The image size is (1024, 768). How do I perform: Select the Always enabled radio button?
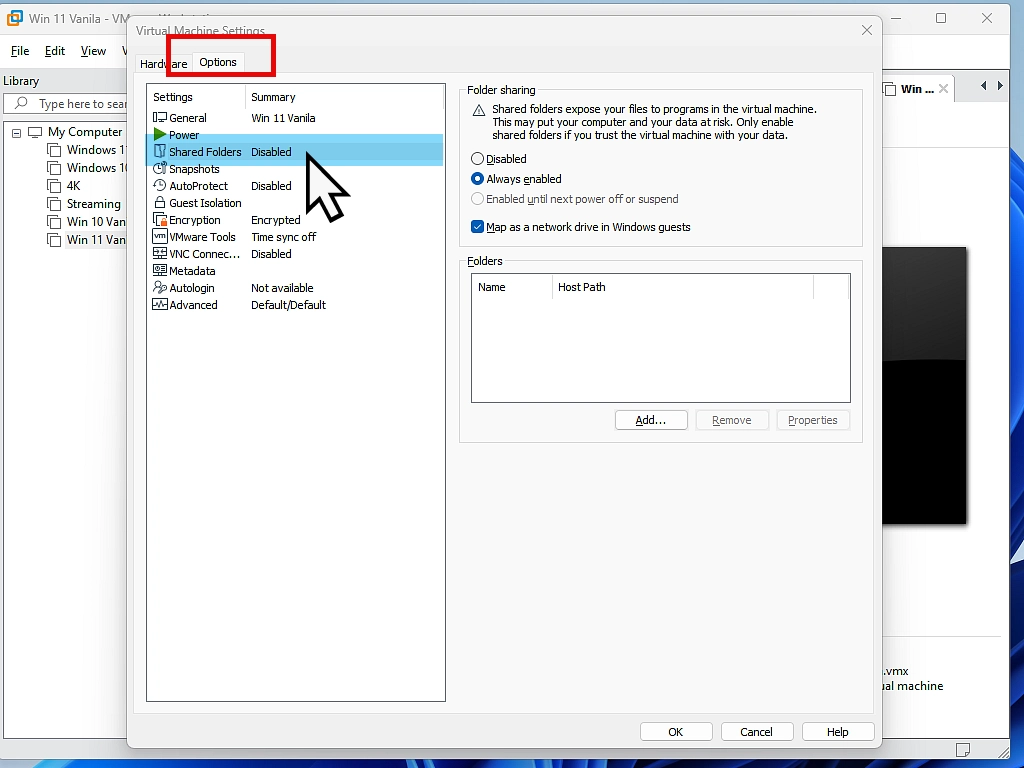coord(477,179)
